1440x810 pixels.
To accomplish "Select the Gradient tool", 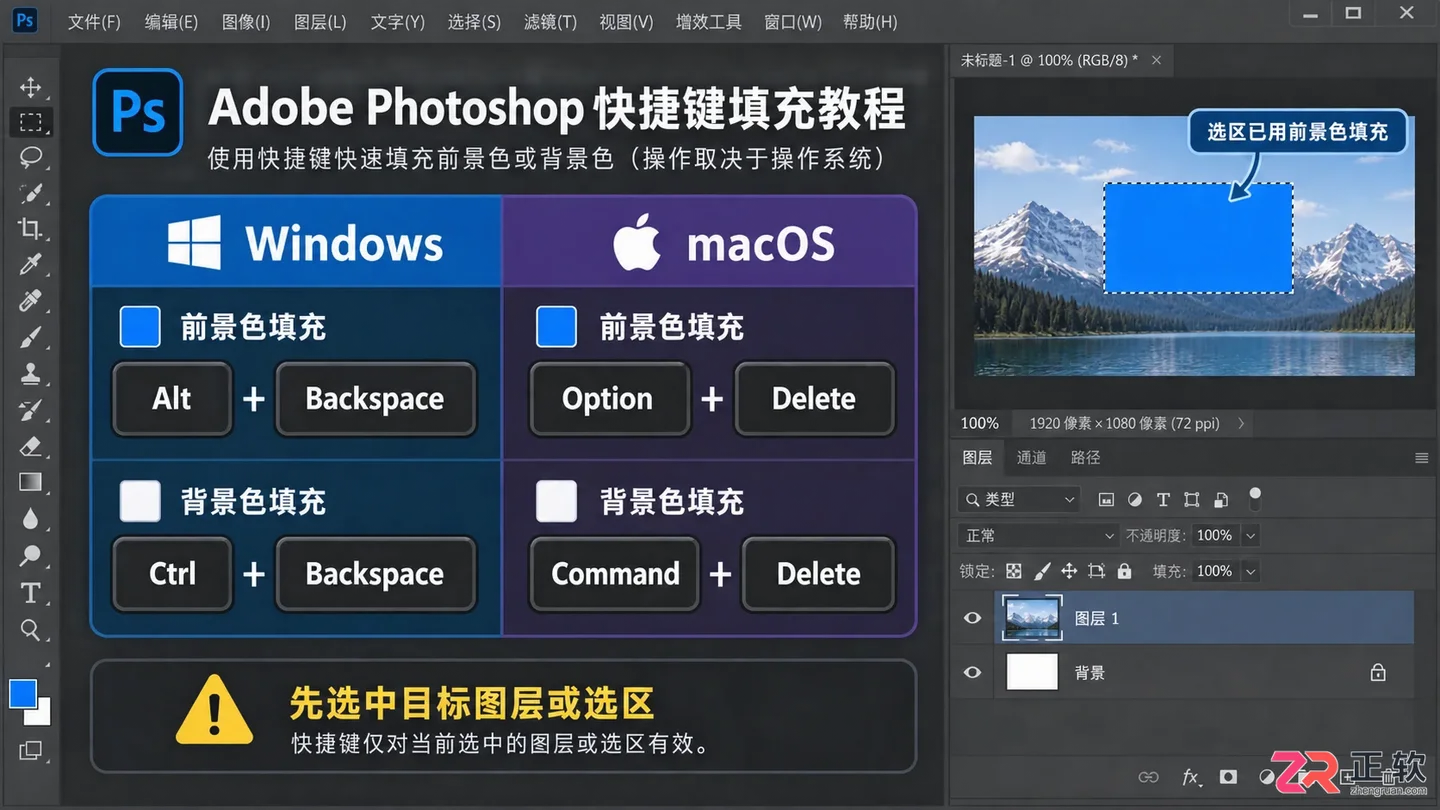I will pyautogui.click(x=30, y=482).
